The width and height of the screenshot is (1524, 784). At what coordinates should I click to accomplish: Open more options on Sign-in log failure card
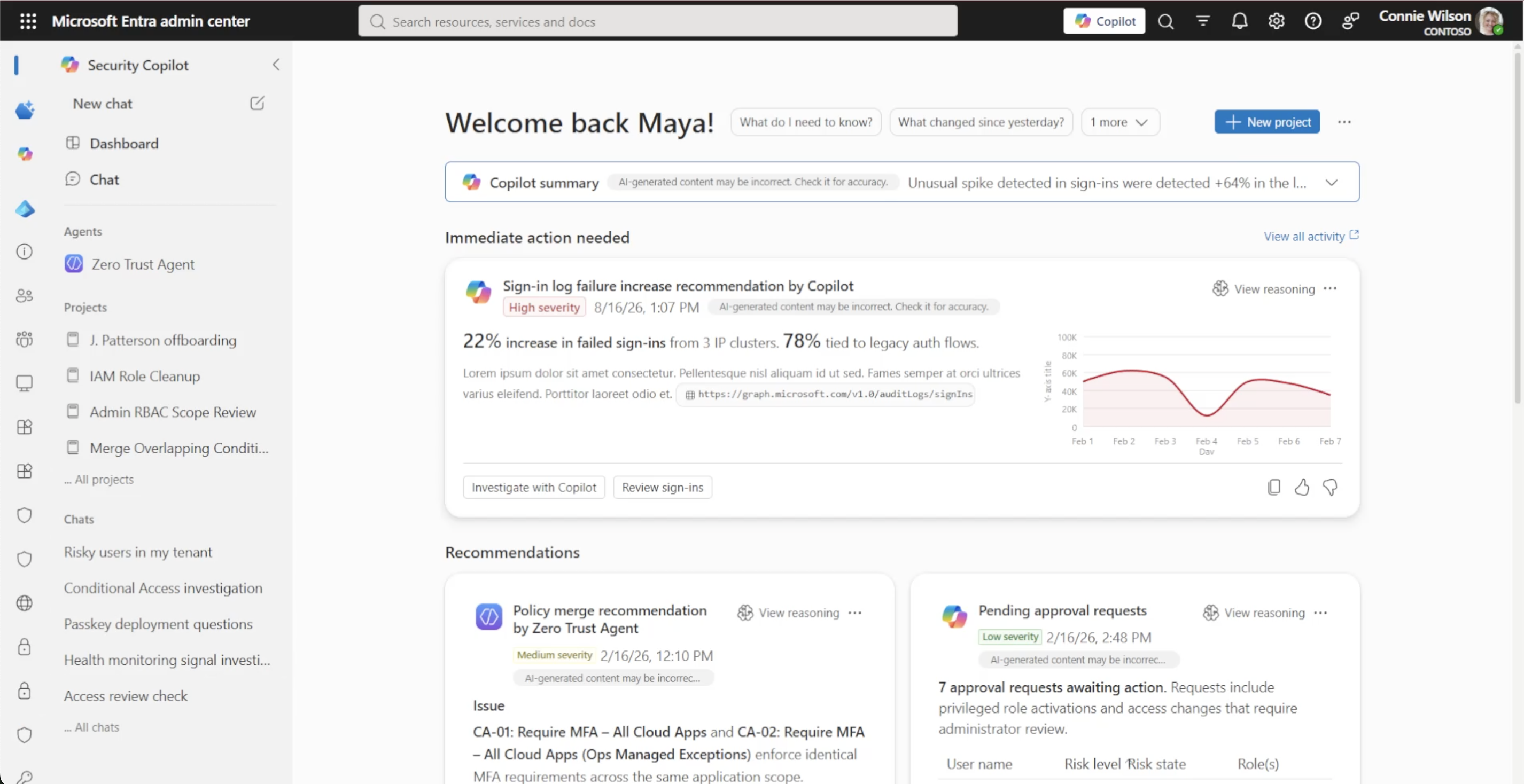pos(1330,288)
